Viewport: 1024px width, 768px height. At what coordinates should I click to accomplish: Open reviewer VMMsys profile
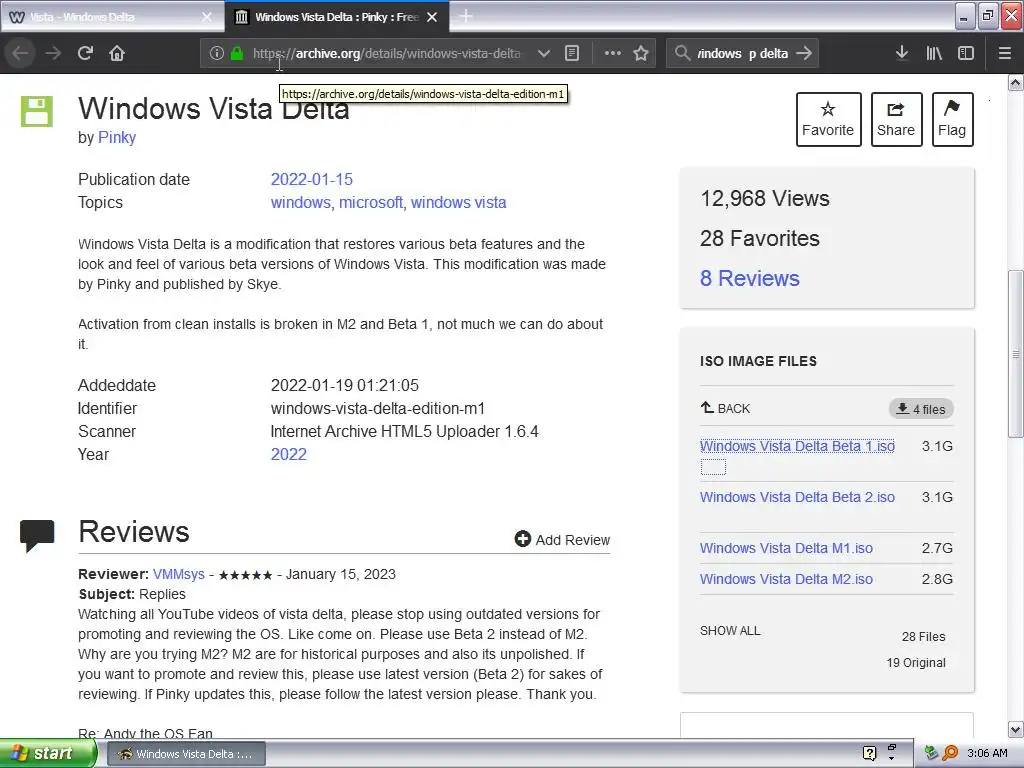(179, 574)
